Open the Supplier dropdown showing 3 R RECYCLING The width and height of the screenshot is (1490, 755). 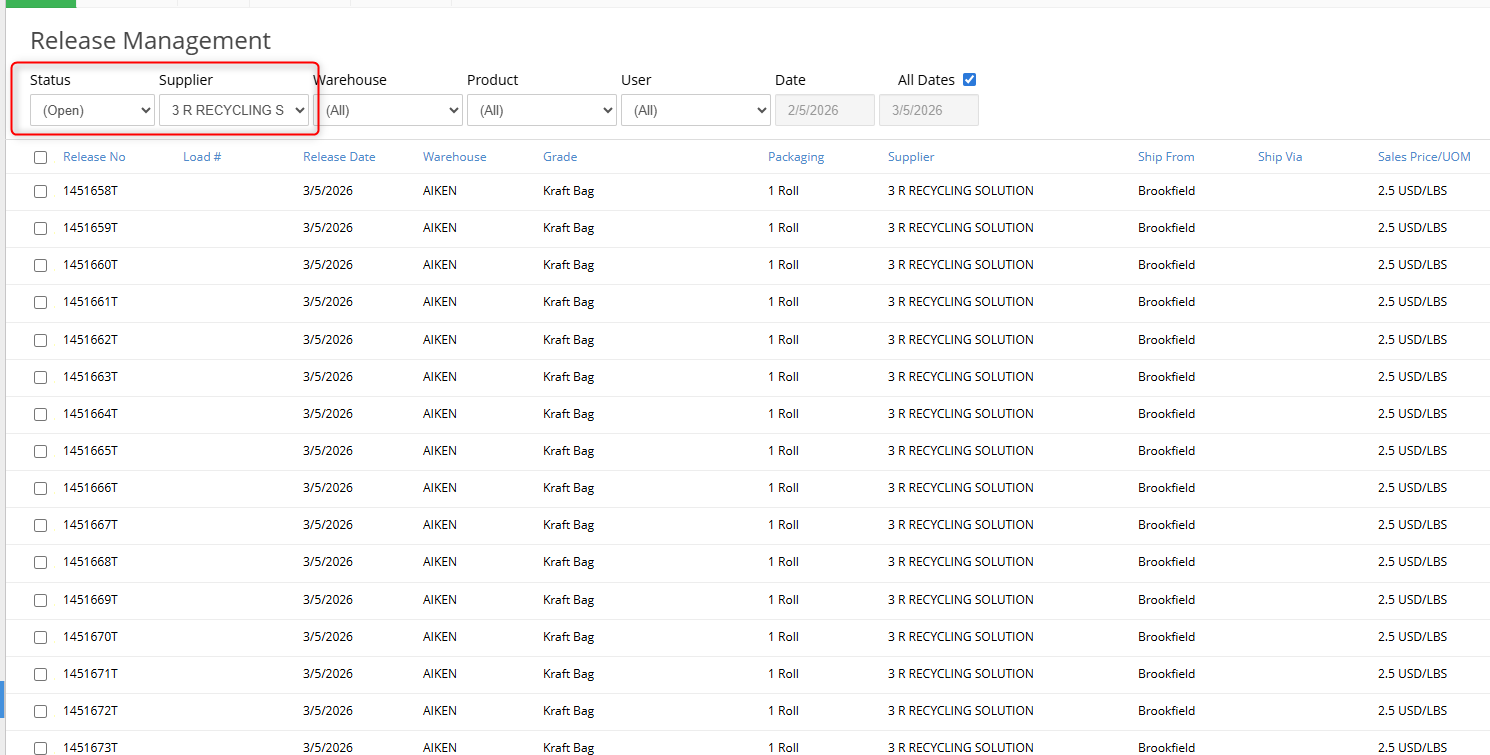click(234, 110)
